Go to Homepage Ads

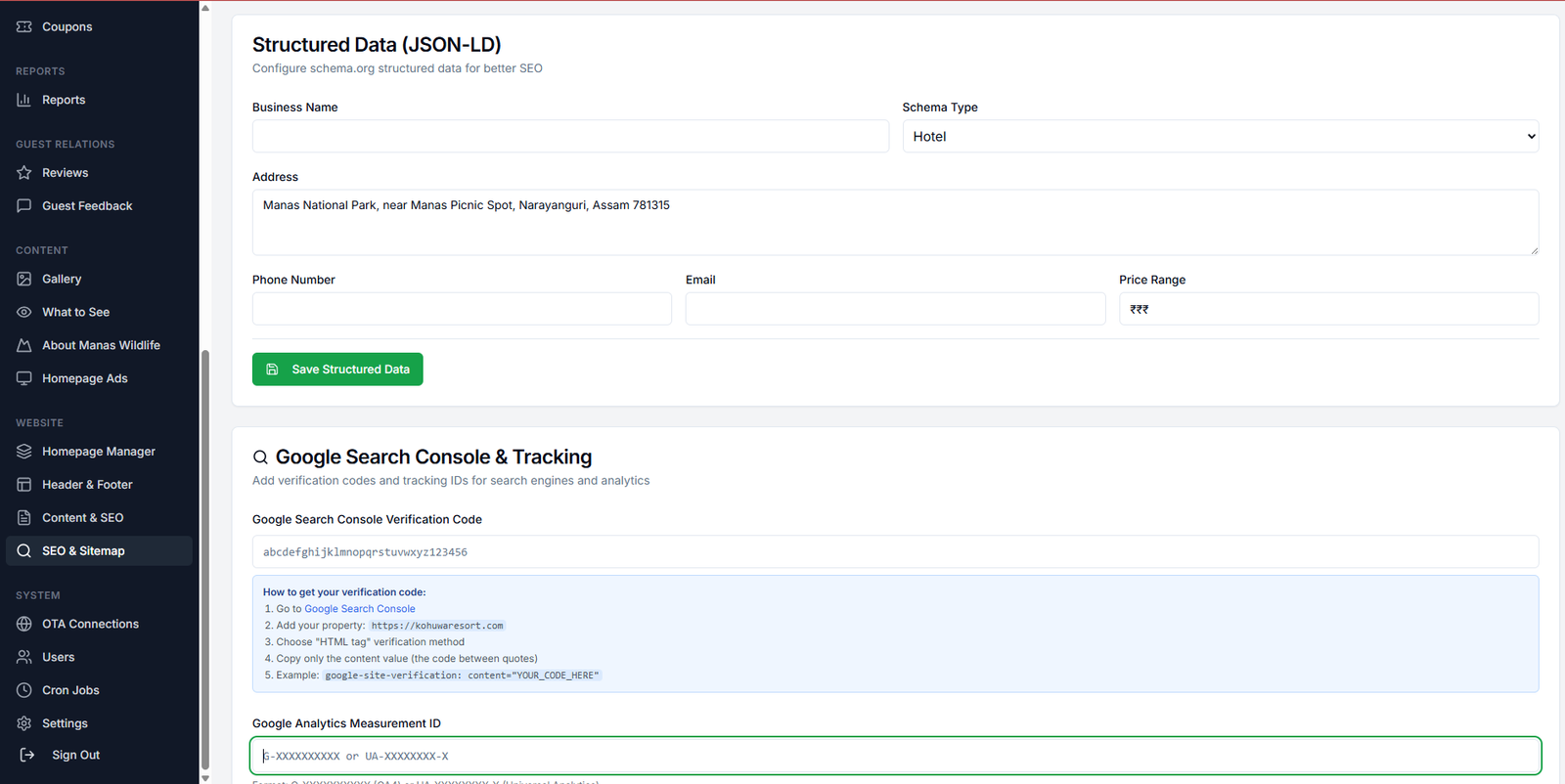click(x=99, y=379)
